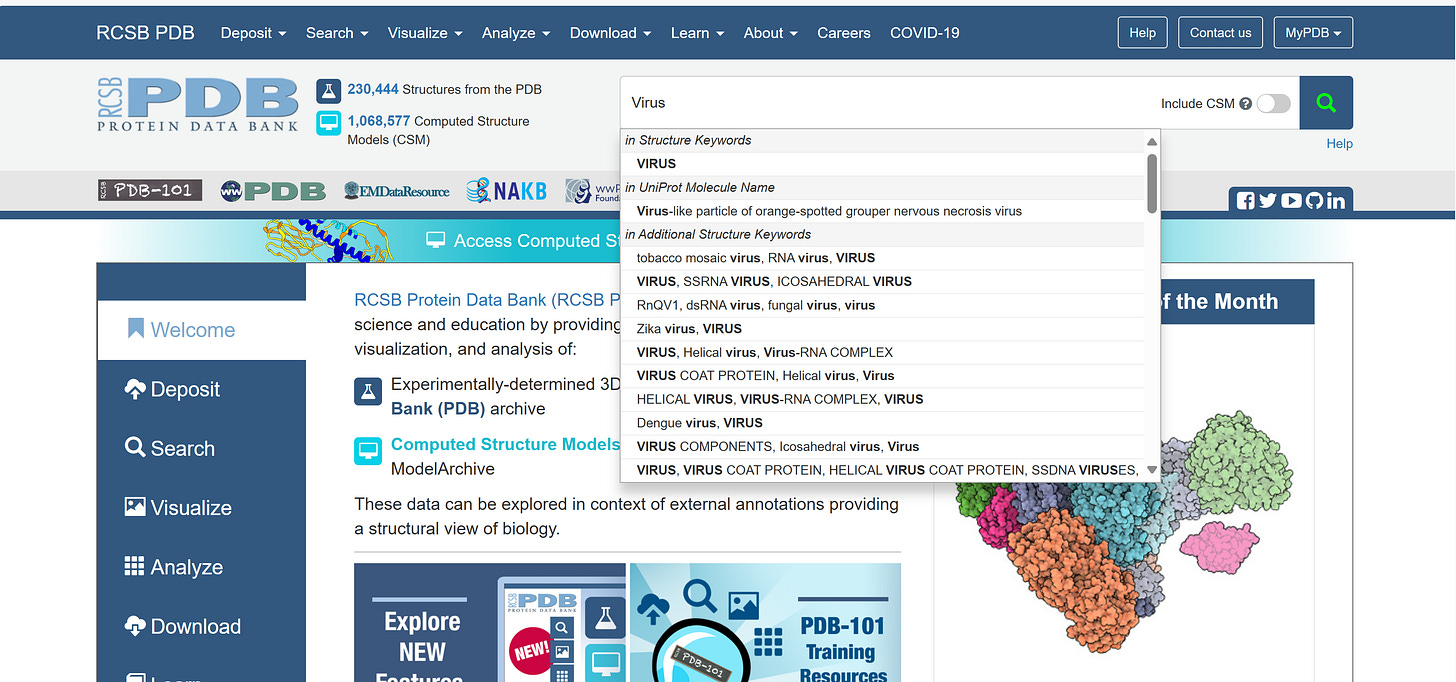Open the Careers page
The height and width of the screenshot is (682, 1456).
click(x=844, y=33)
